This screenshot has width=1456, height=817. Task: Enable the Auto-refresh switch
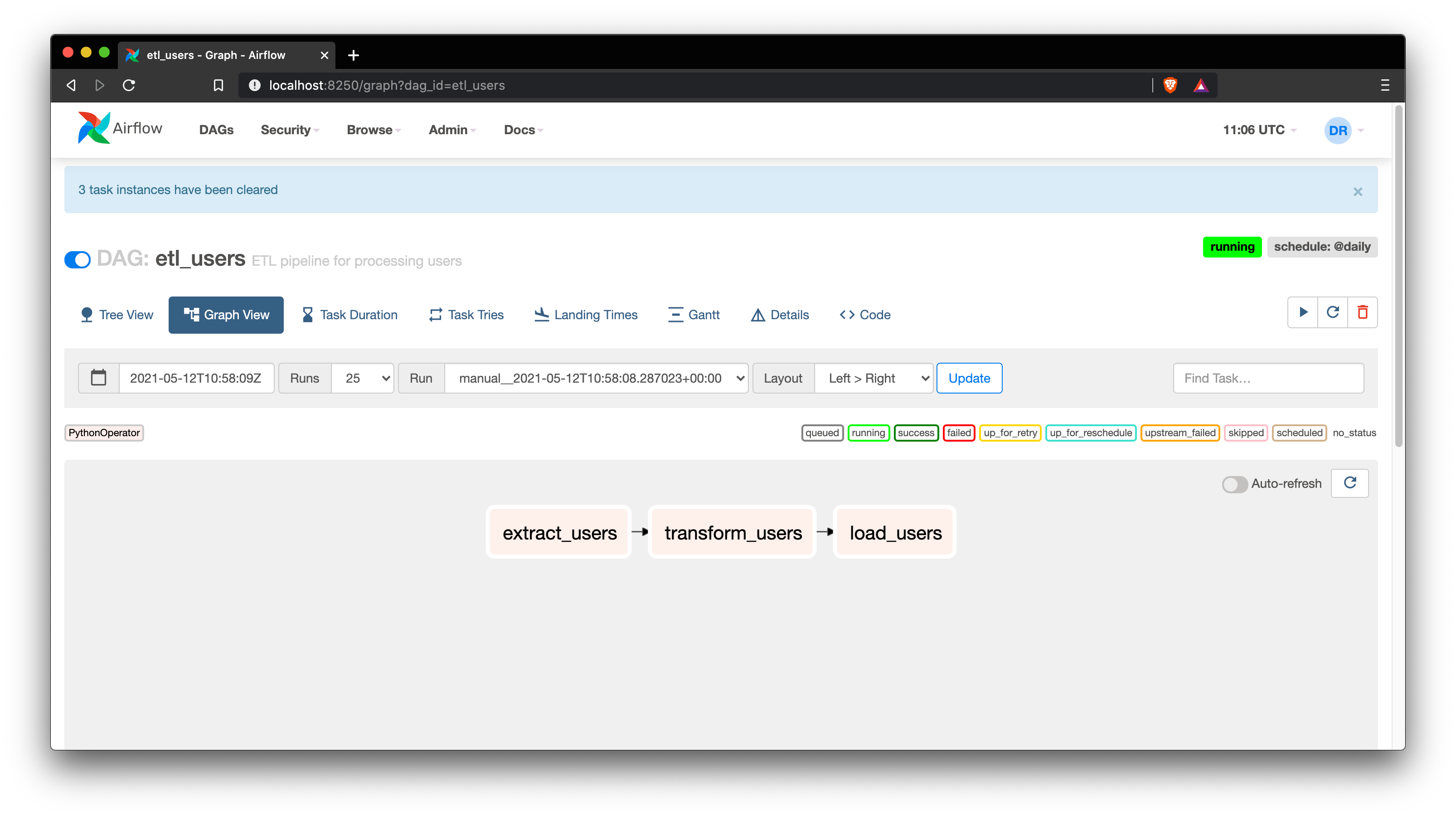1234,484
